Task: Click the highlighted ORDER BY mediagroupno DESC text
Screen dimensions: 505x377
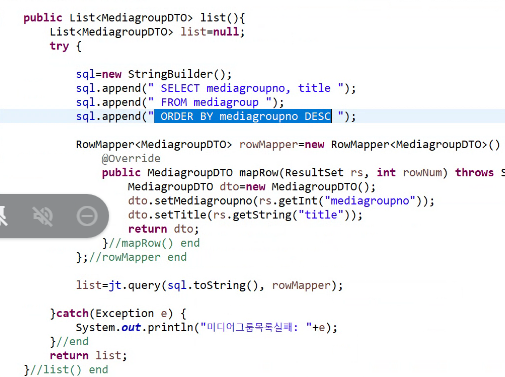Action: [x=243, y=116]
